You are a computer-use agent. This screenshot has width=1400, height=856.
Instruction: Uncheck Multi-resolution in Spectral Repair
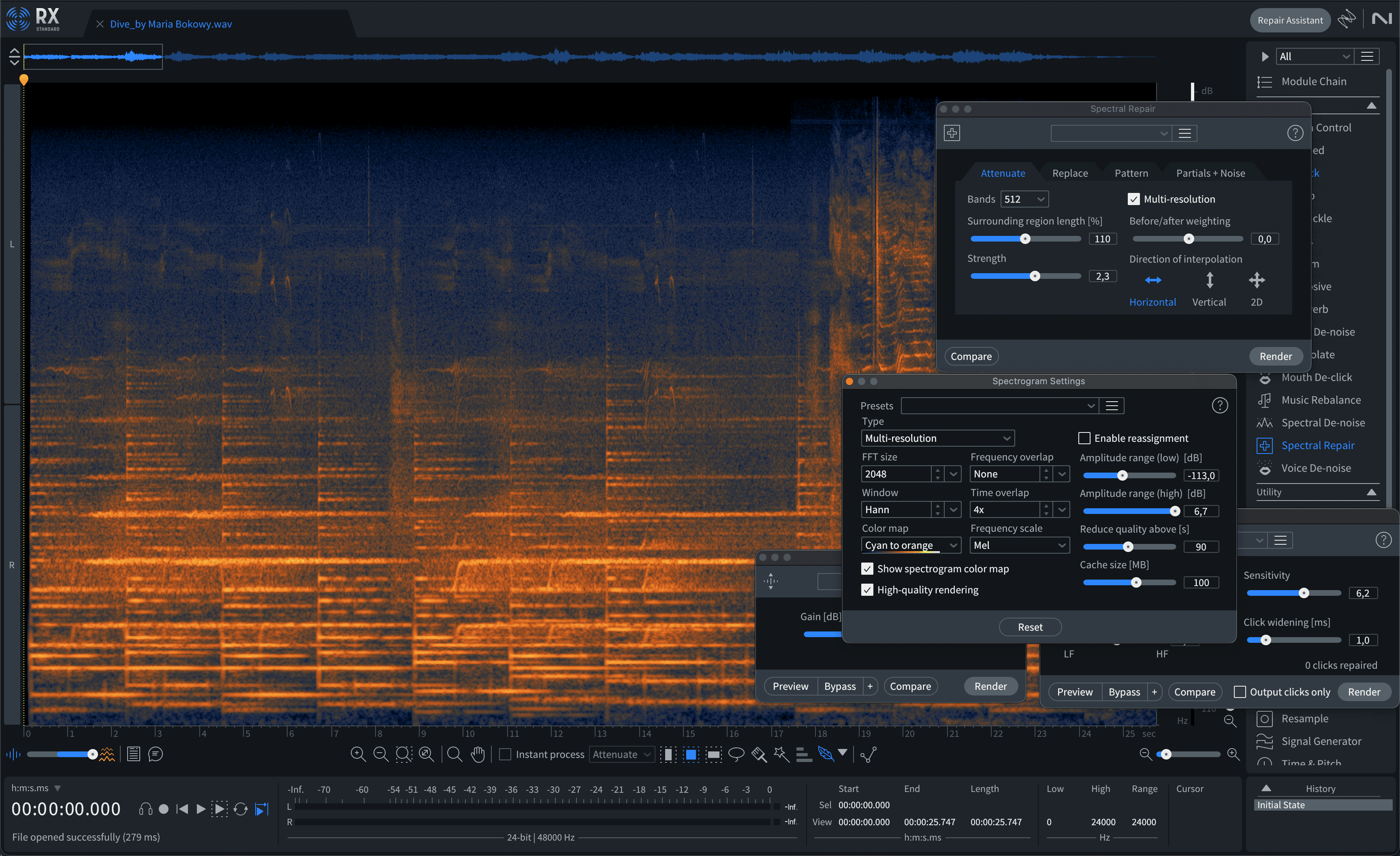point(1133,199)
